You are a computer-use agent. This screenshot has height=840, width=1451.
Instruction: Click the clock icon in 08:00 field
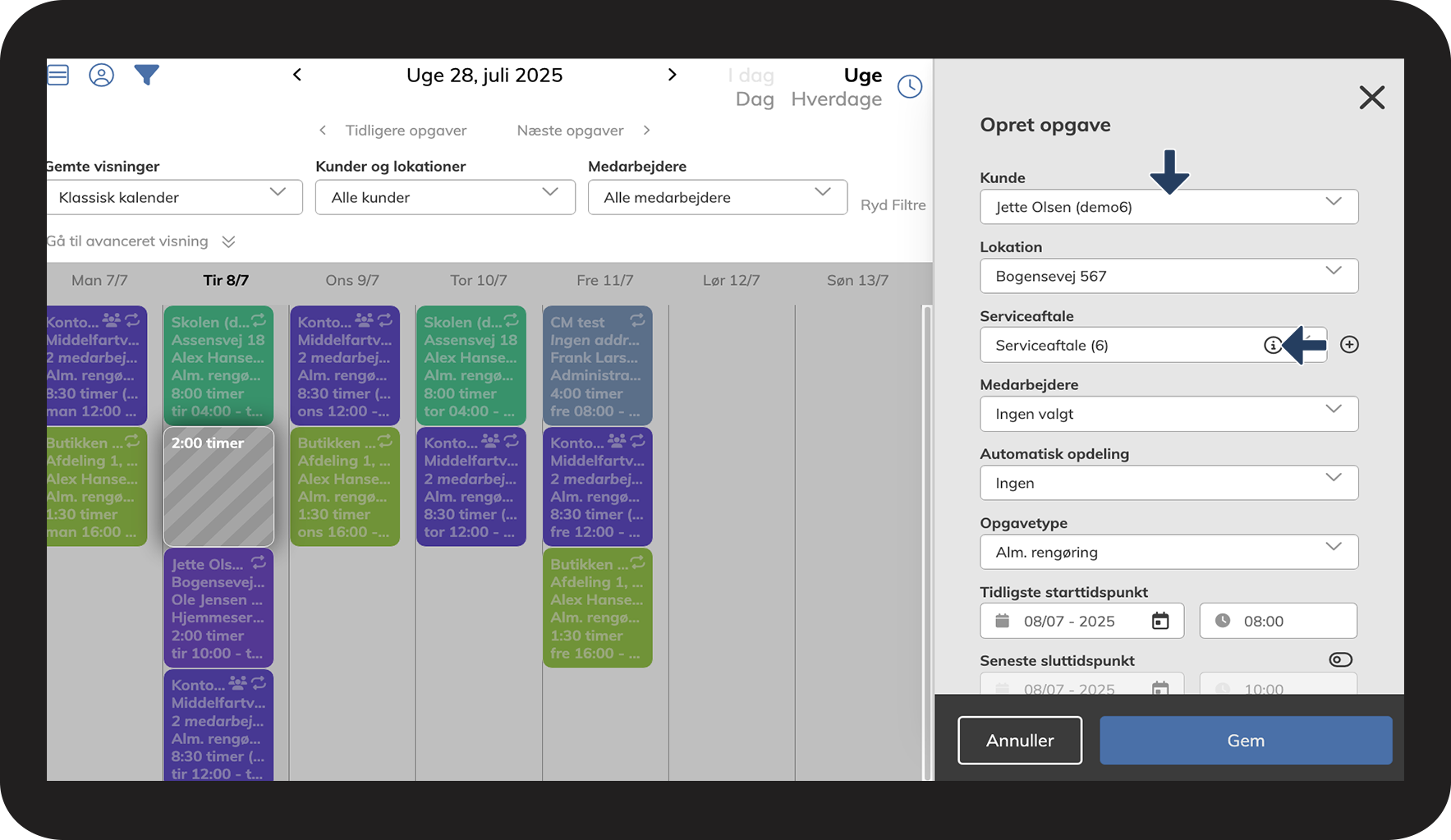tap(1223, 621)
